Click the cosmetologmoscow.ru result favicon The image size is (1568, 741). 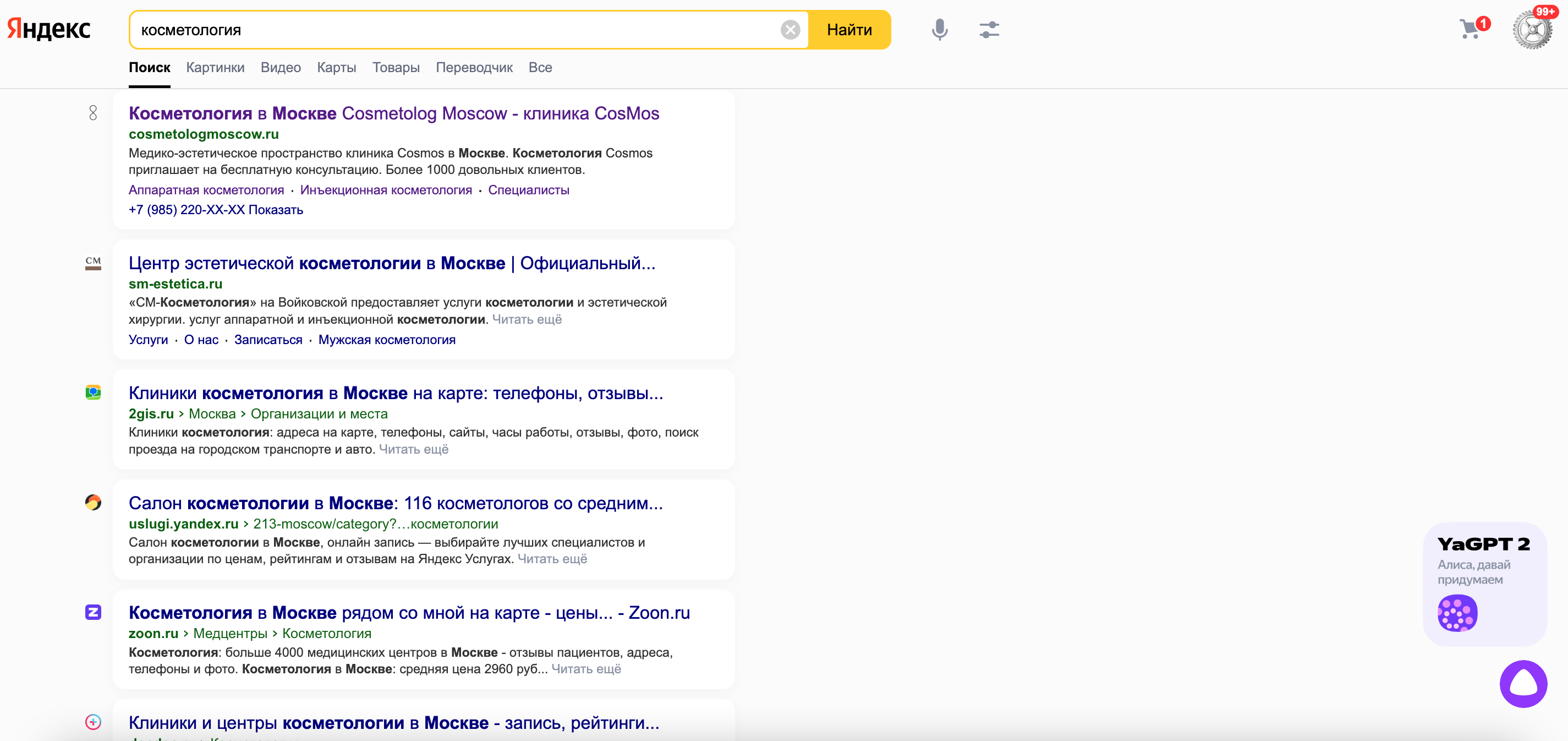(93, 113)
